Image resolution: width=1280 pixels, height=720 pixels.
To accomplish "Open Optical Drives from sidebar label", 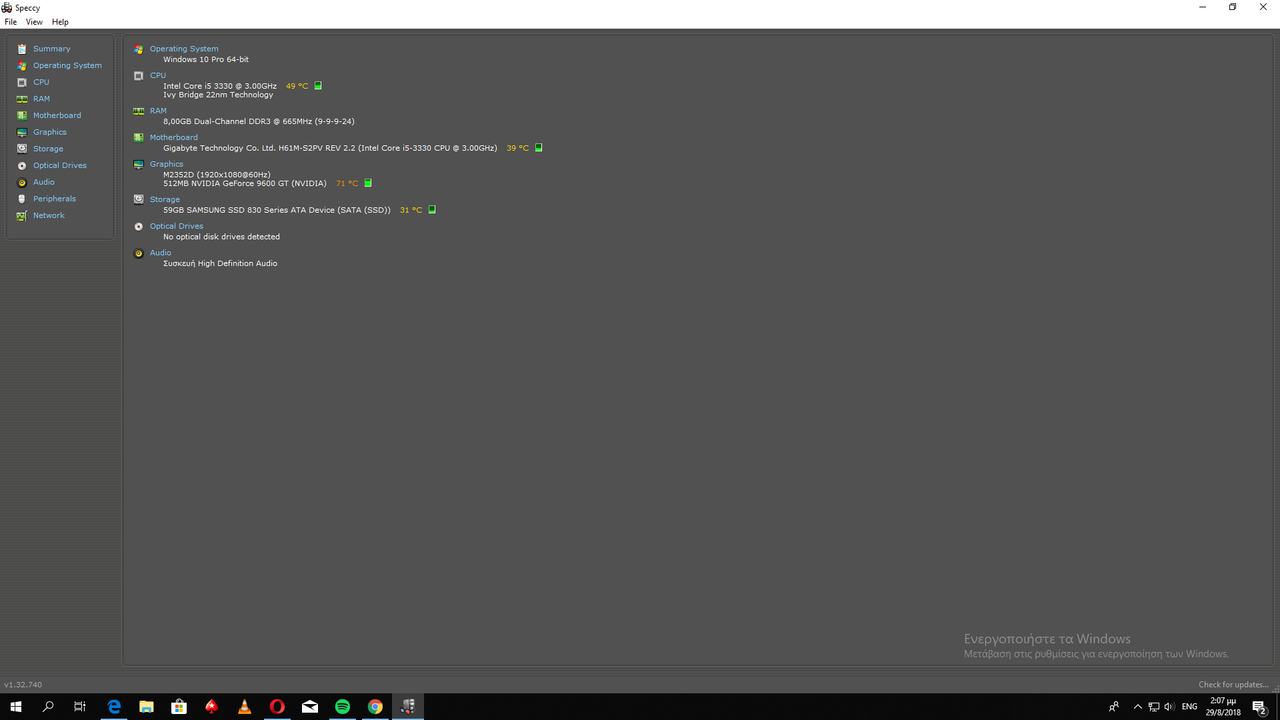I will (60, 166).
